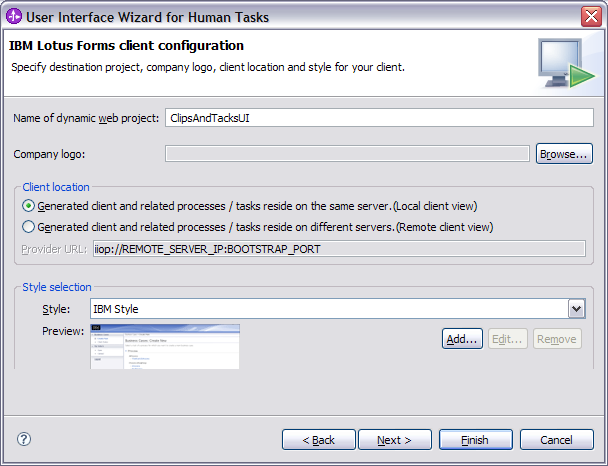Screen dimensions: 608x466
Task: Click the disabled Edit... style button
Action: 508,339
